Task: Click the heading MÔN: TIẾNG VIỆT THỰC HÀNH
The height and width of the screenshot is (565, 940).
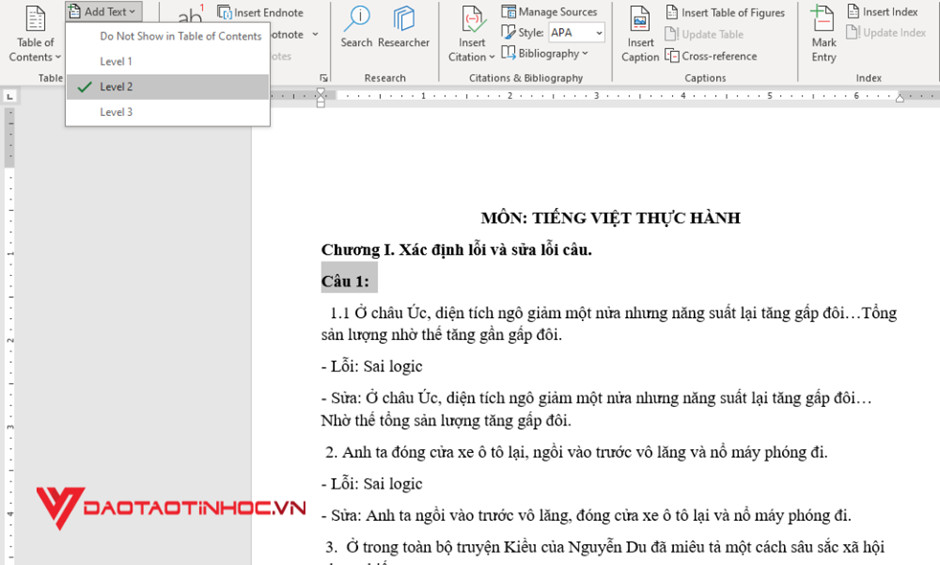Action: [x=610, y=218]
